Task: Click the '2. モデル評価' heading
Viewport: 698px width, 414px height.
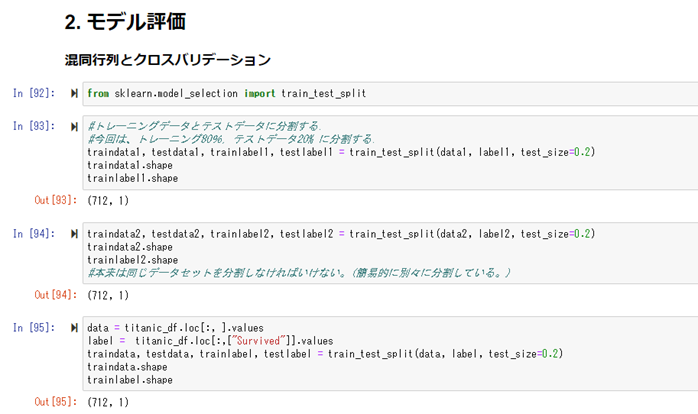Action: click(125, 22)
